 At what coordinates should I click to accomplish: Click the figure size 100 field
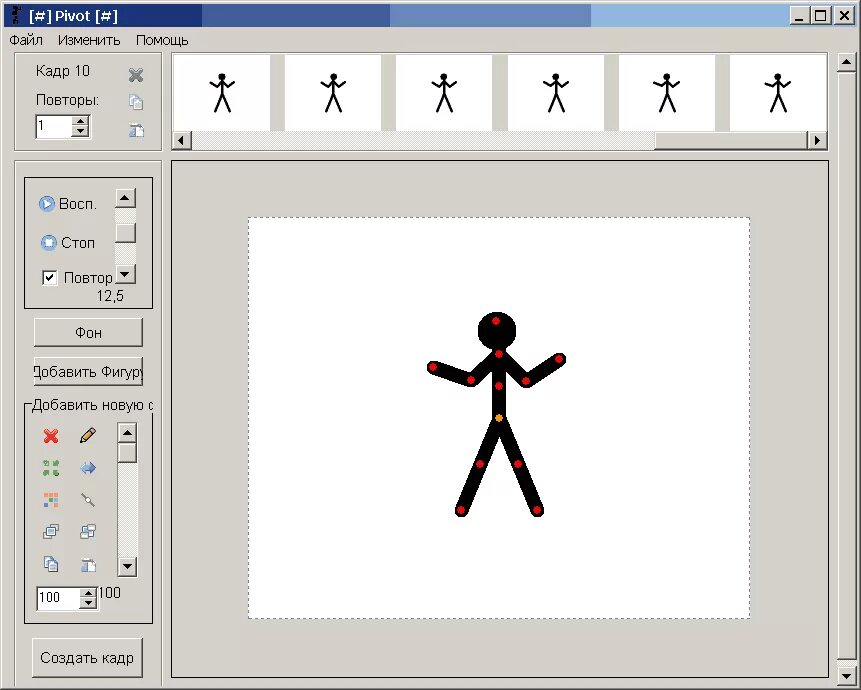tap(58, 598)
